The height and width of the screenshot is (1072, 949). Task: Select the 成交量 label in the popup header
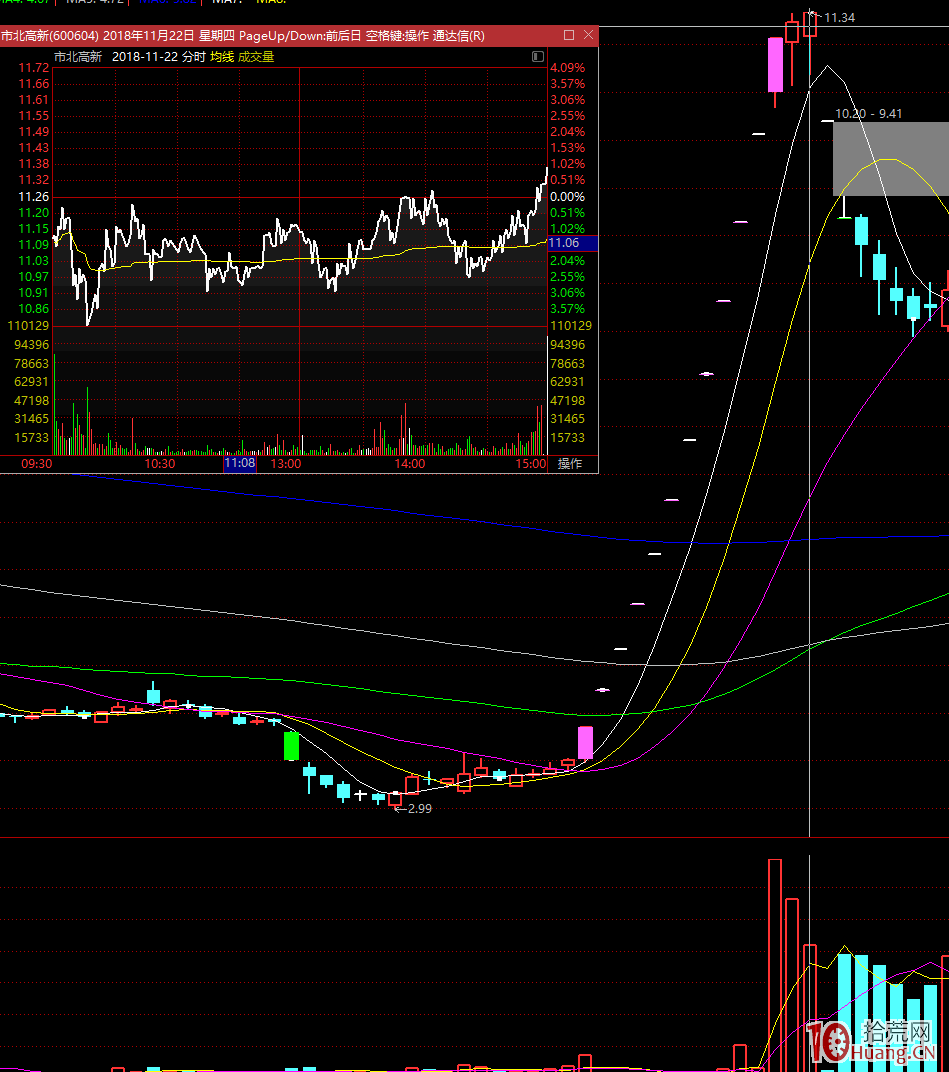256,57
